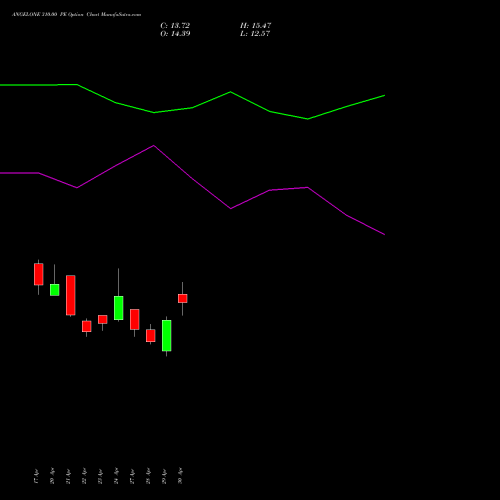This screenshot has width=500, height=500.
Task: Click the 29 Apr date label
Action: (x=164, y=476)
